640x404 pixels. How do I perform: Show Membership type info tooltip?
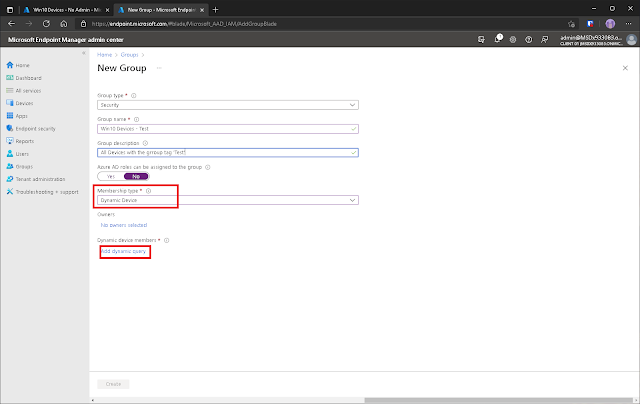tap(149, 191)
